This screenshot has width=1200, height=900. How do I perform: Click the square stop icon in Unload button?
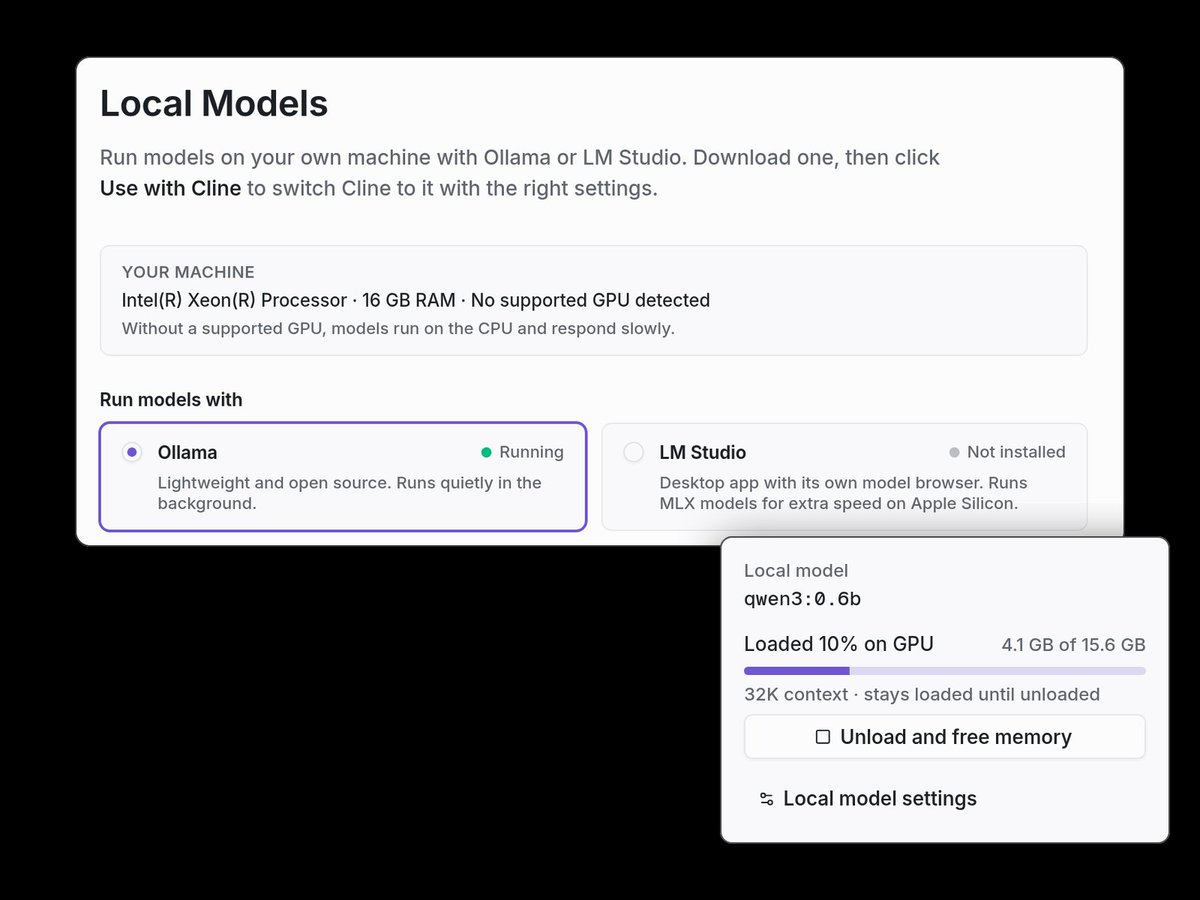point(823,737)
